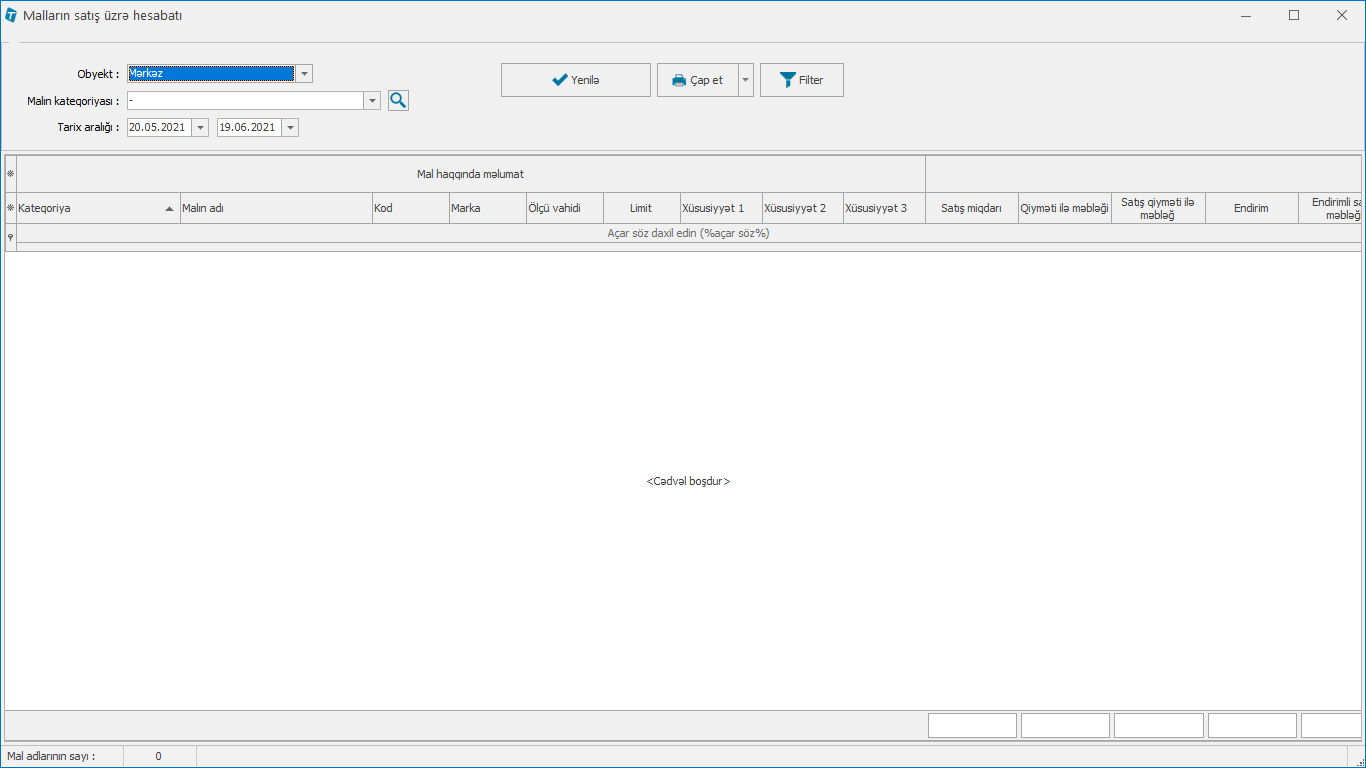
Task: Open the end date calendar dropdown
Action: pyautogui.click(x=289, y=128)
